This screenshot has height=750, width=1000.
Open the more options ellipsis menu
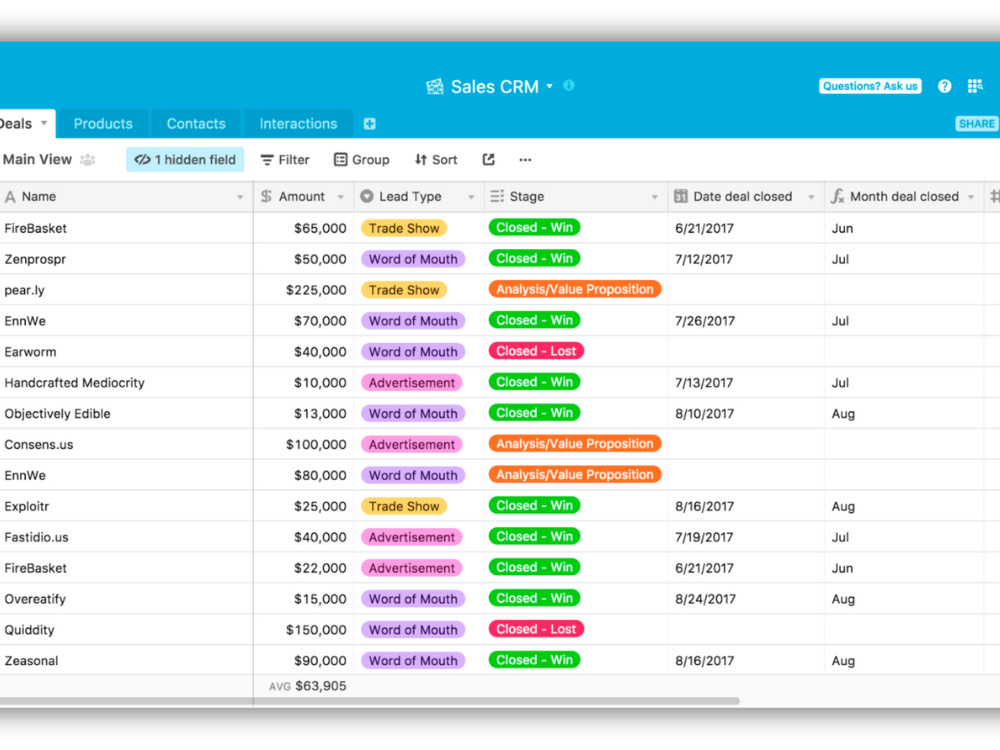[x=525, y=160]
